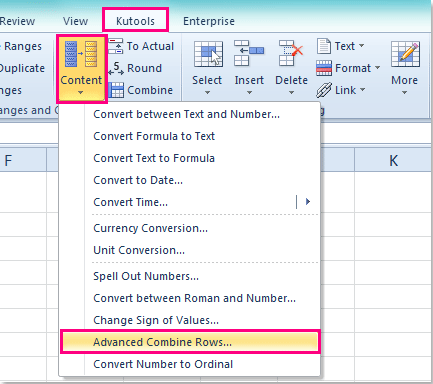433x384 pixels.
Task: Switch to the Enterprise tab
Action: [x=209, y=21]
